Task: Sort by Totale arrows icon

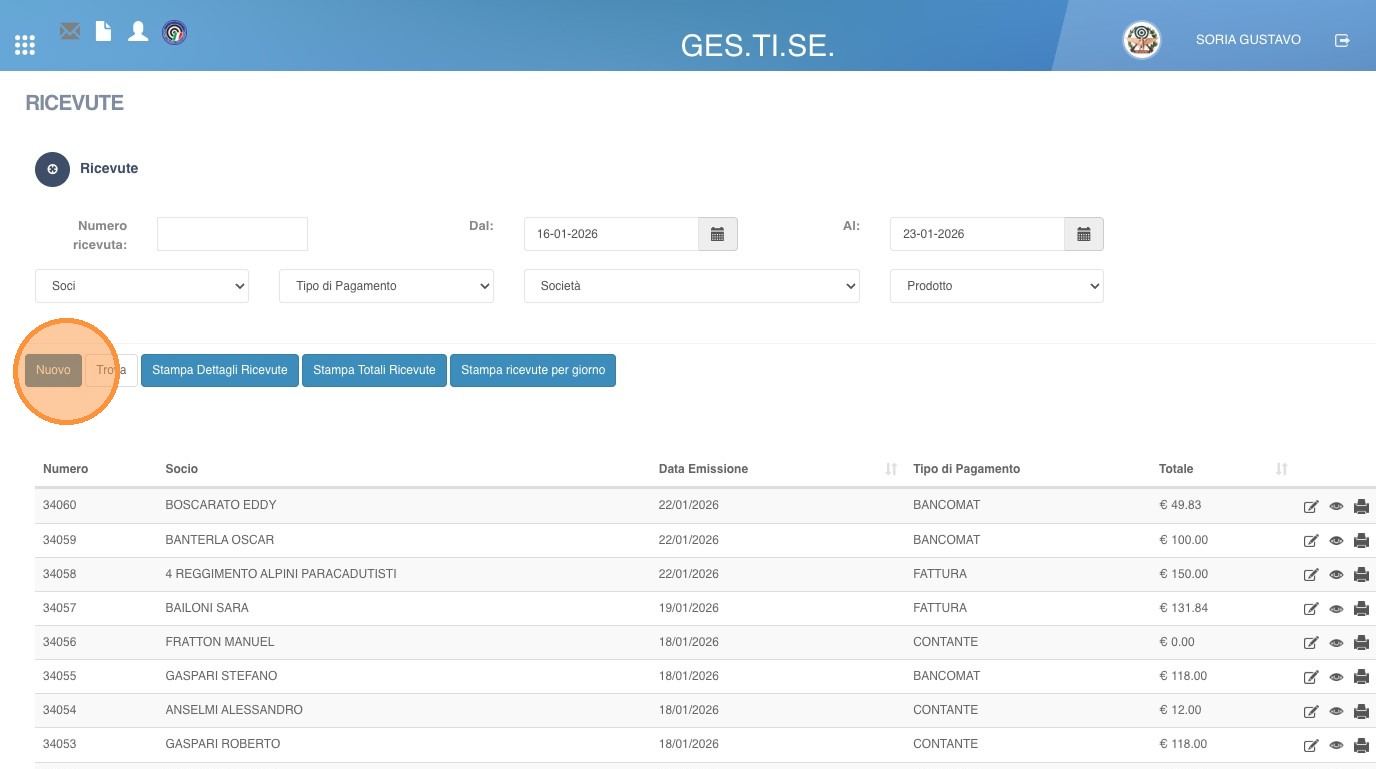Action: pos(1281,469)
